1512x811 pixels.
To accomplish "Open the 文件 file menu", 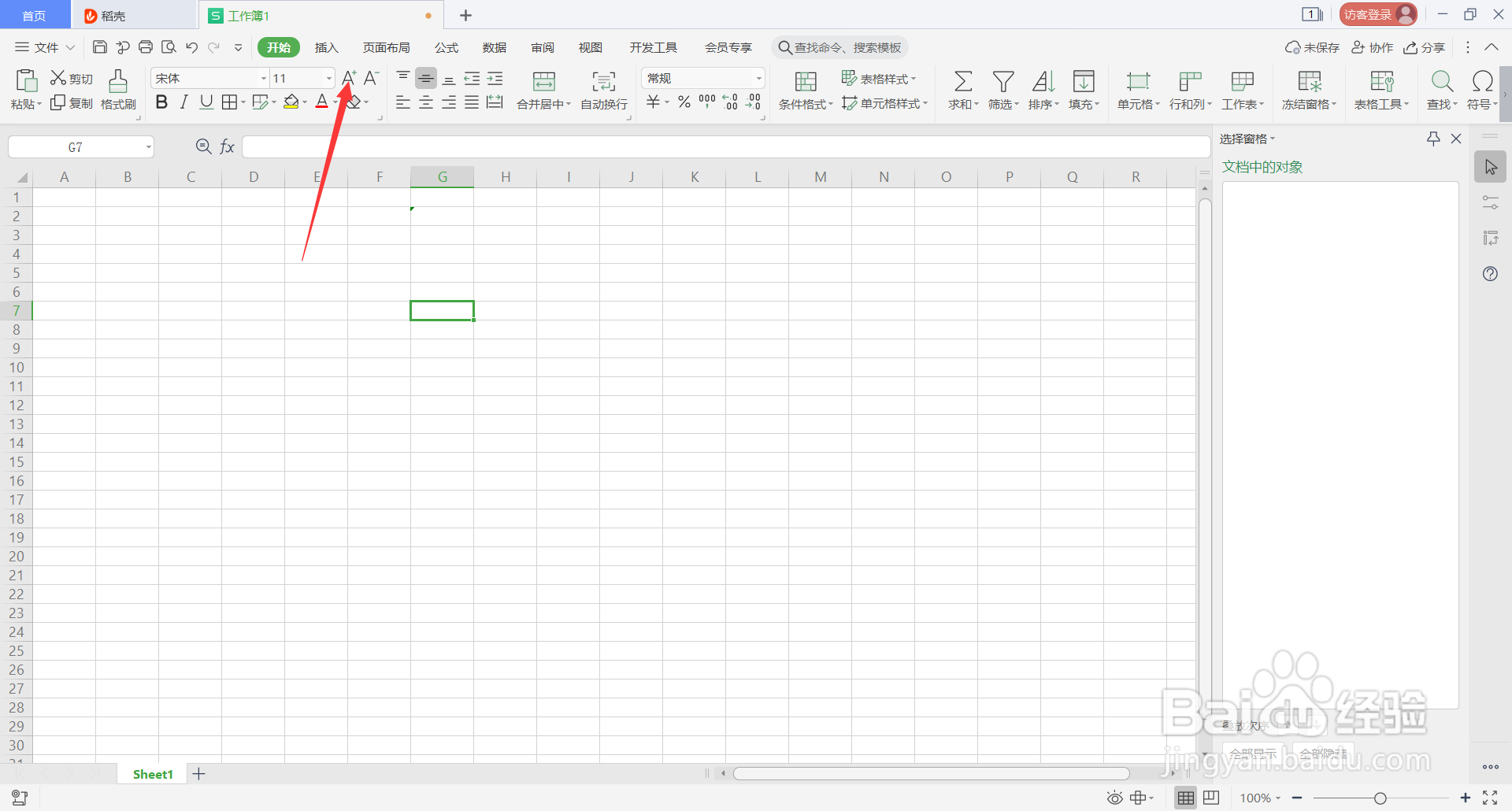I will tap(45, 47).
